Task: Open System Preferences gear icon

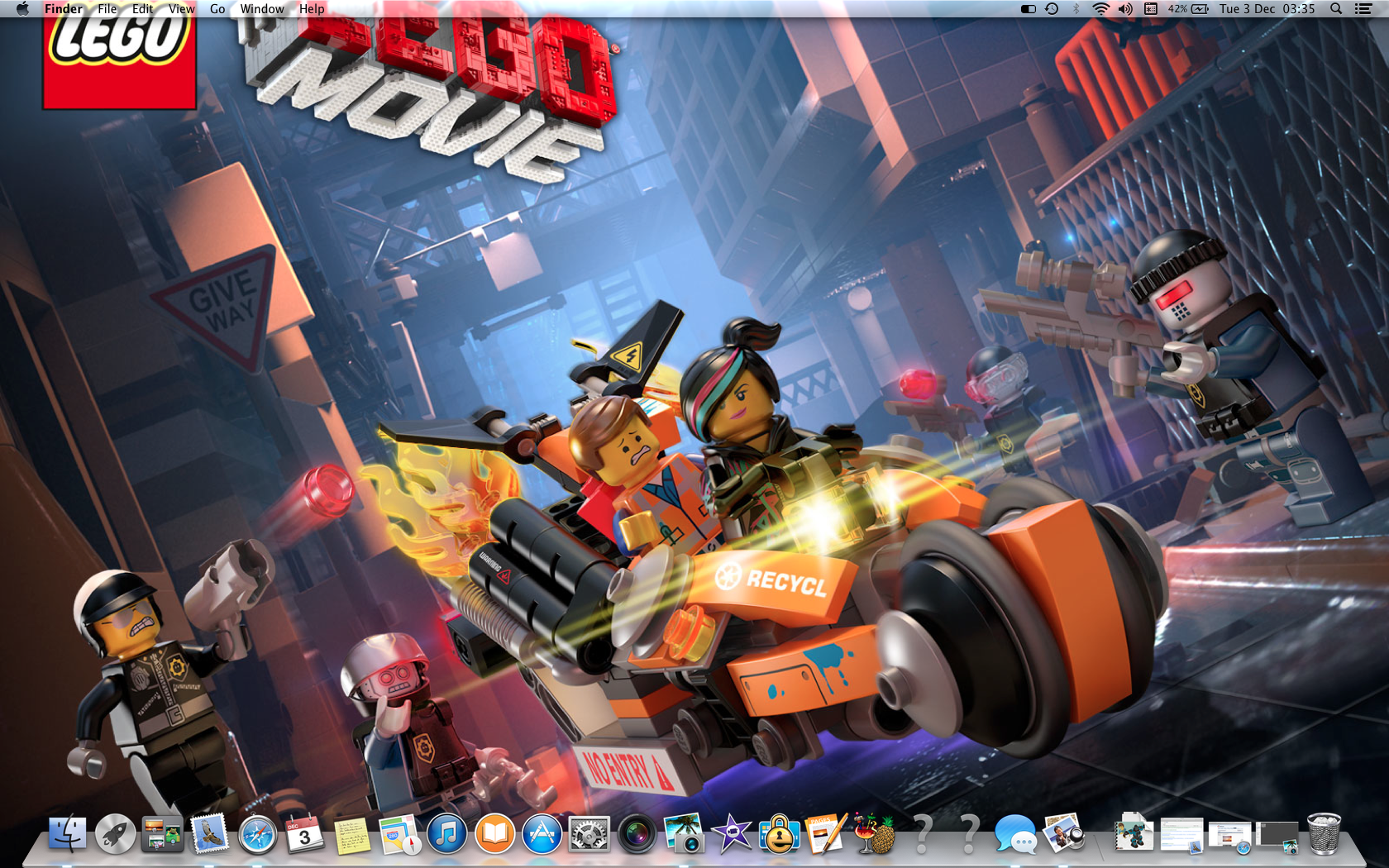Action: [x=589, y=833]
